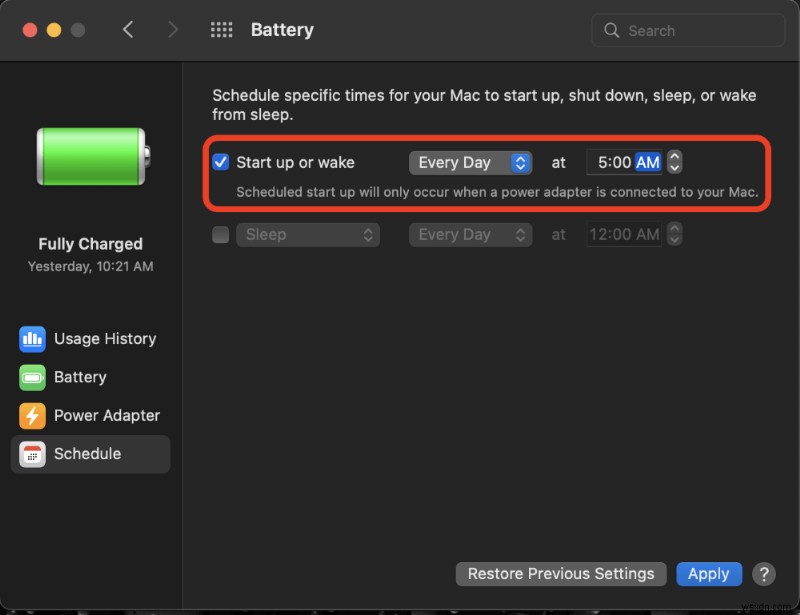The image size is (800, 615).
Task: Open the Schedule pane icon
Action: [x=32, y=454]
